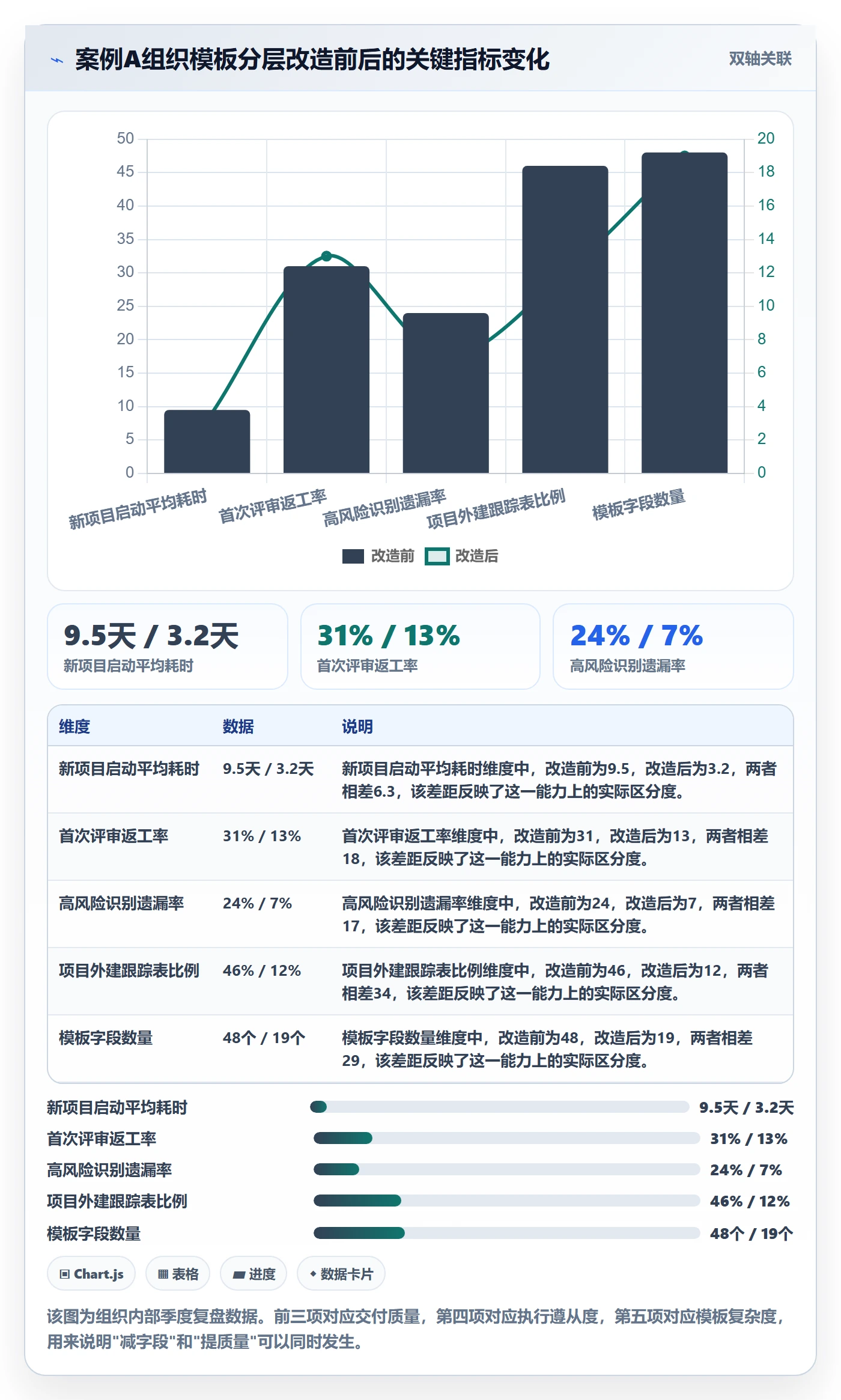Toggle the 改造后 legend swatch

tap(437, 556)
